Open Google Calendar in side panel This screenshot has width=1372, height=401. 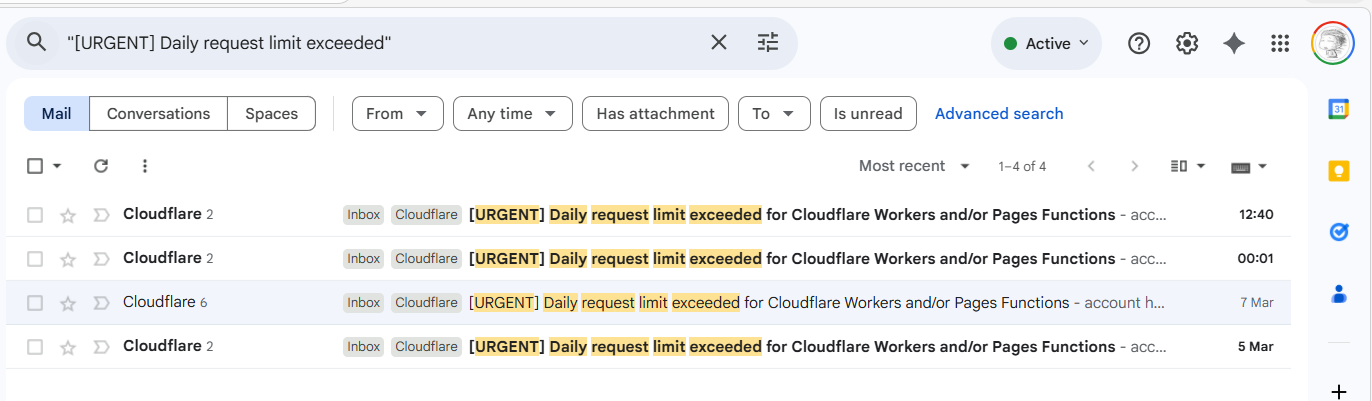coord(1339,109)
